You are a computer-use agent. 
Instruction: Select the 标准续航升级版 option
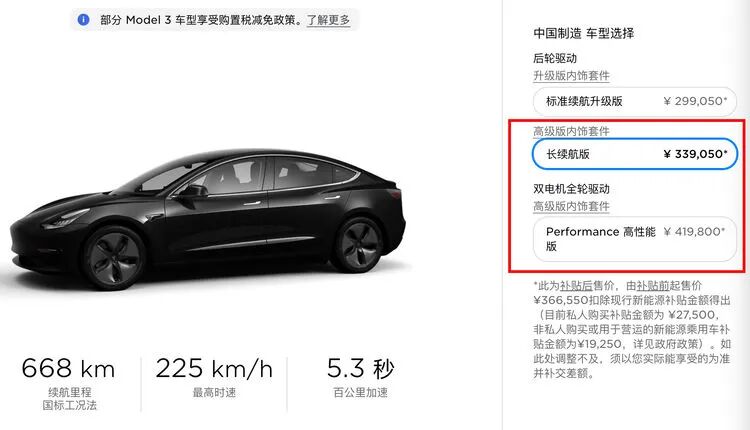tap(635, 101)
